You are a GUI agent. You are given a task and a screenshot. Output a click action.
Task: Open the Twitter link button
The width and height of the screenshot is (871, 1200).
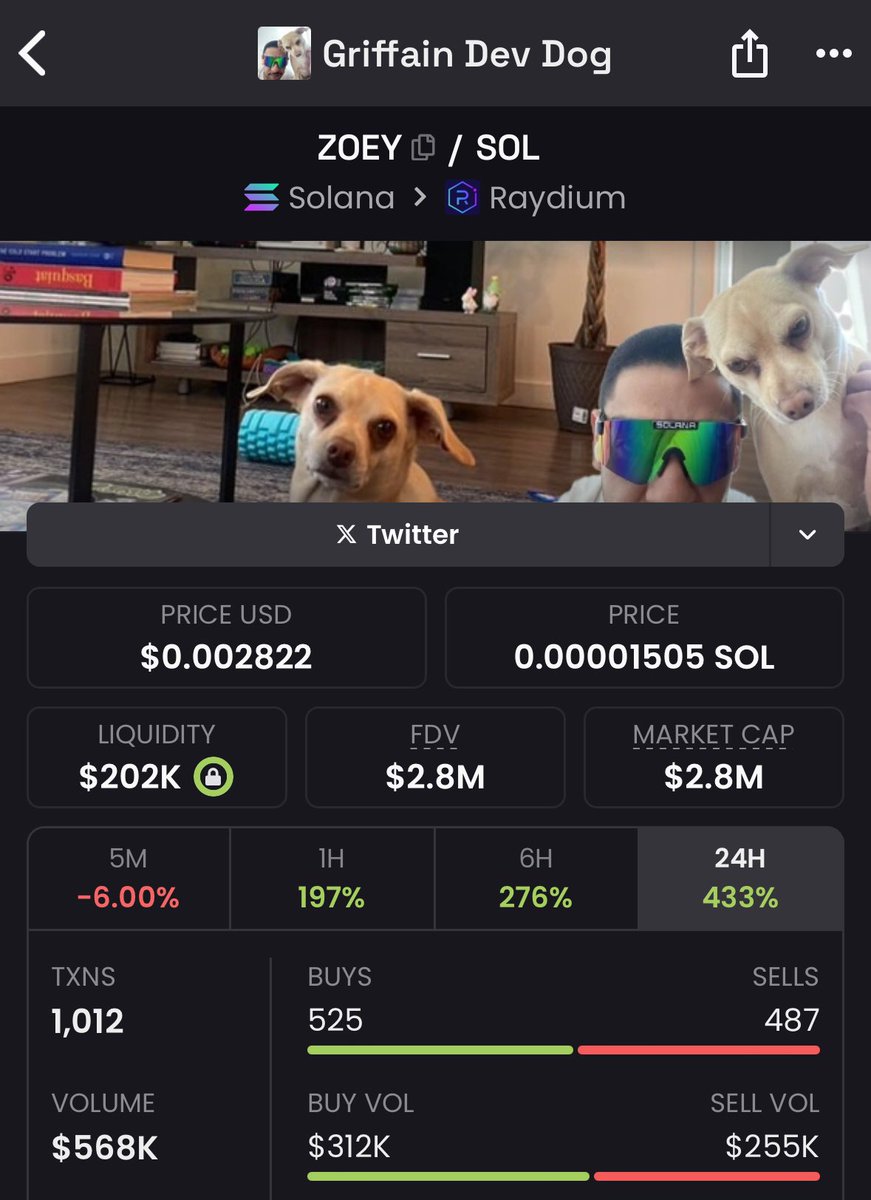click(398, 535)
